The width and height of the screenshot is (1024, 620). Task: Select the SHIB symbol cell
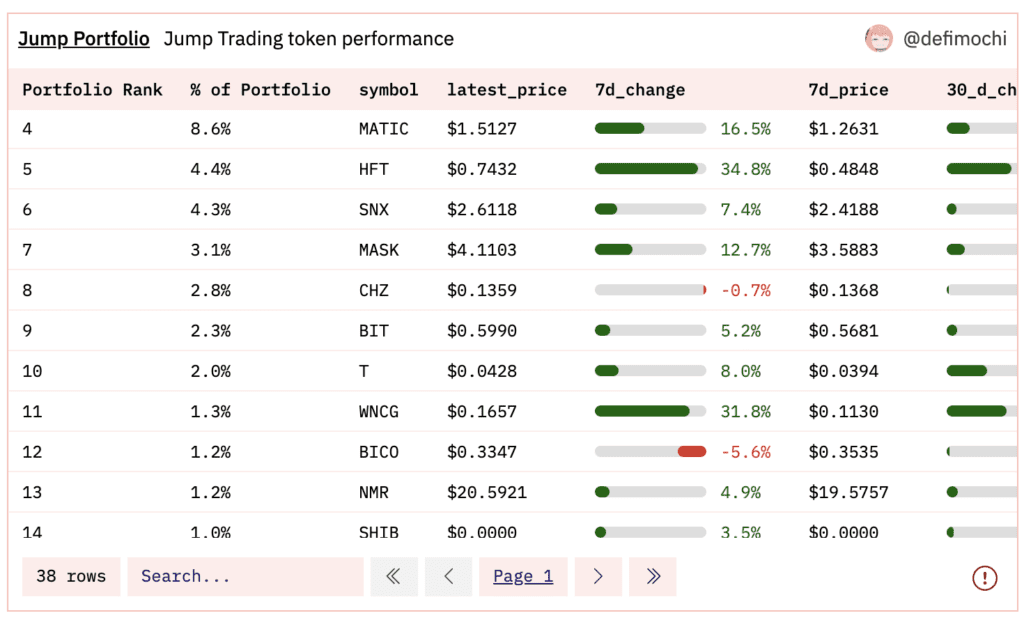click(379, 532)
